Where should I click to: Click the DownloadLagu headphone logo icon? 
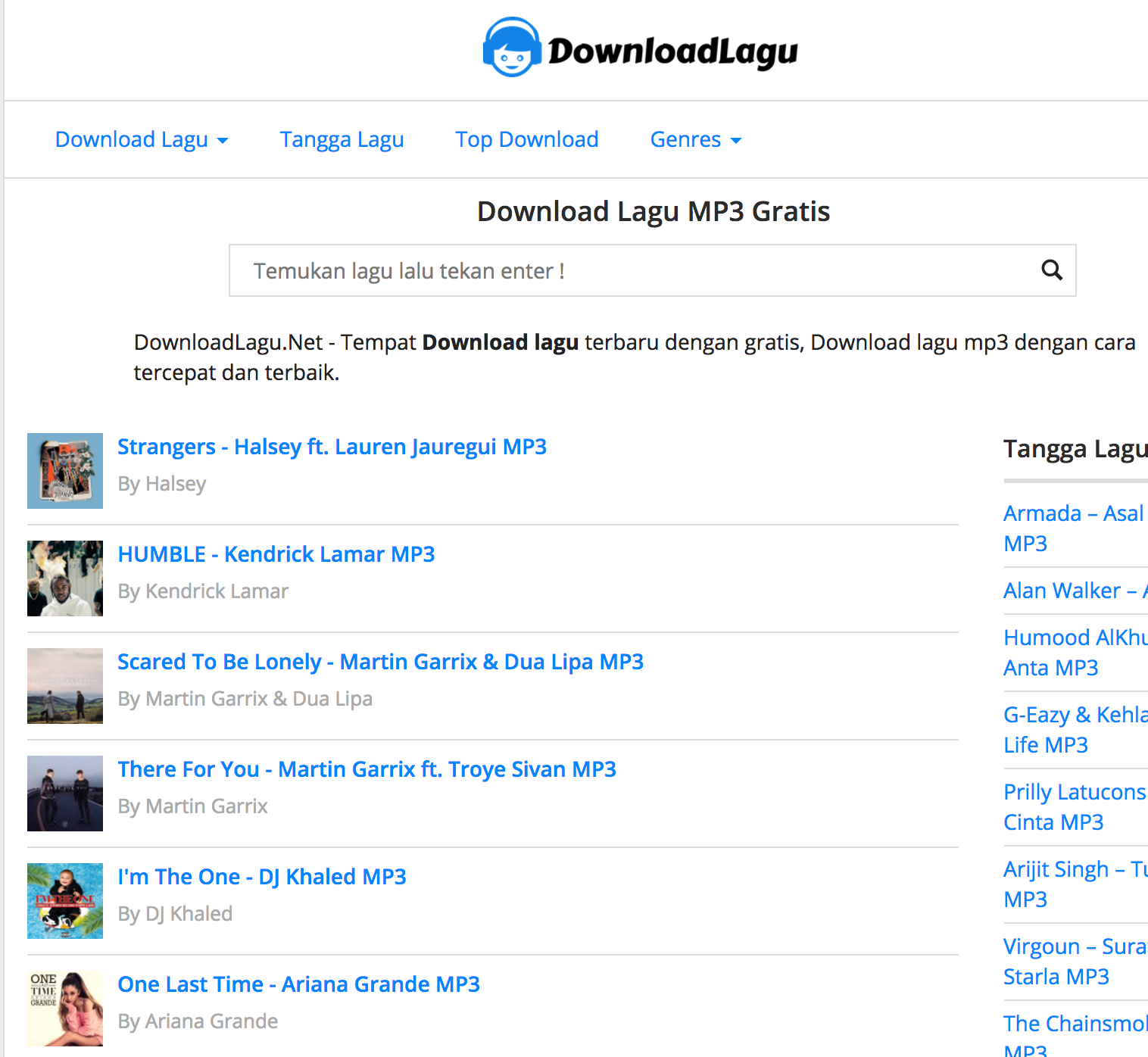512,47
